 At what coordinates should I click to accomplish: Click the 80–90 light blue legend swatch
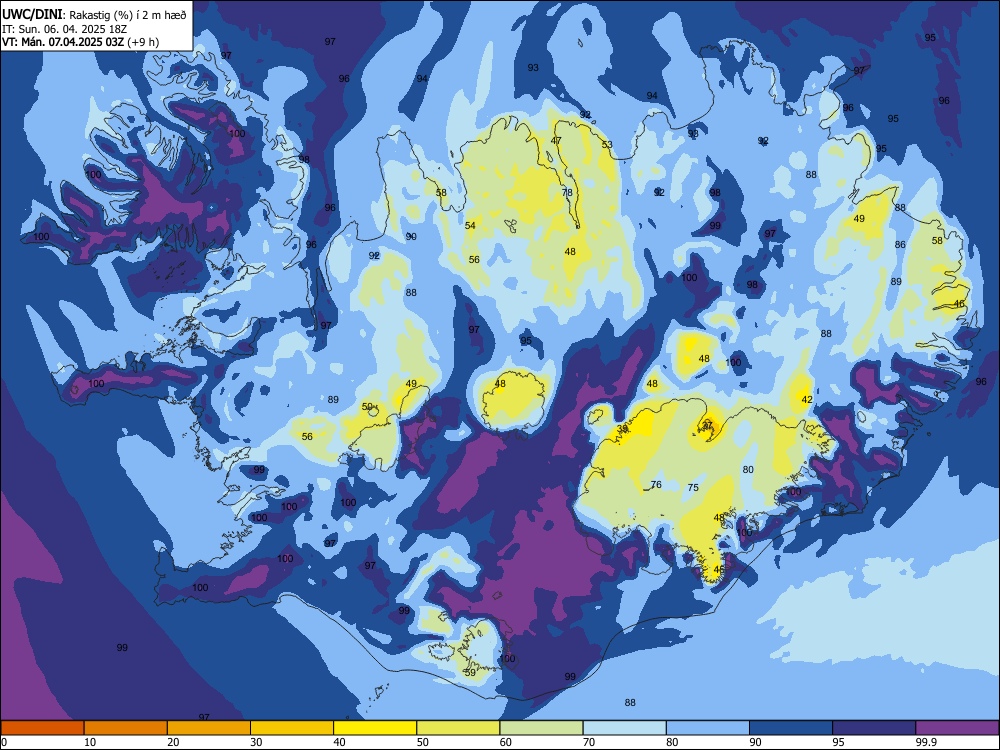708,728
